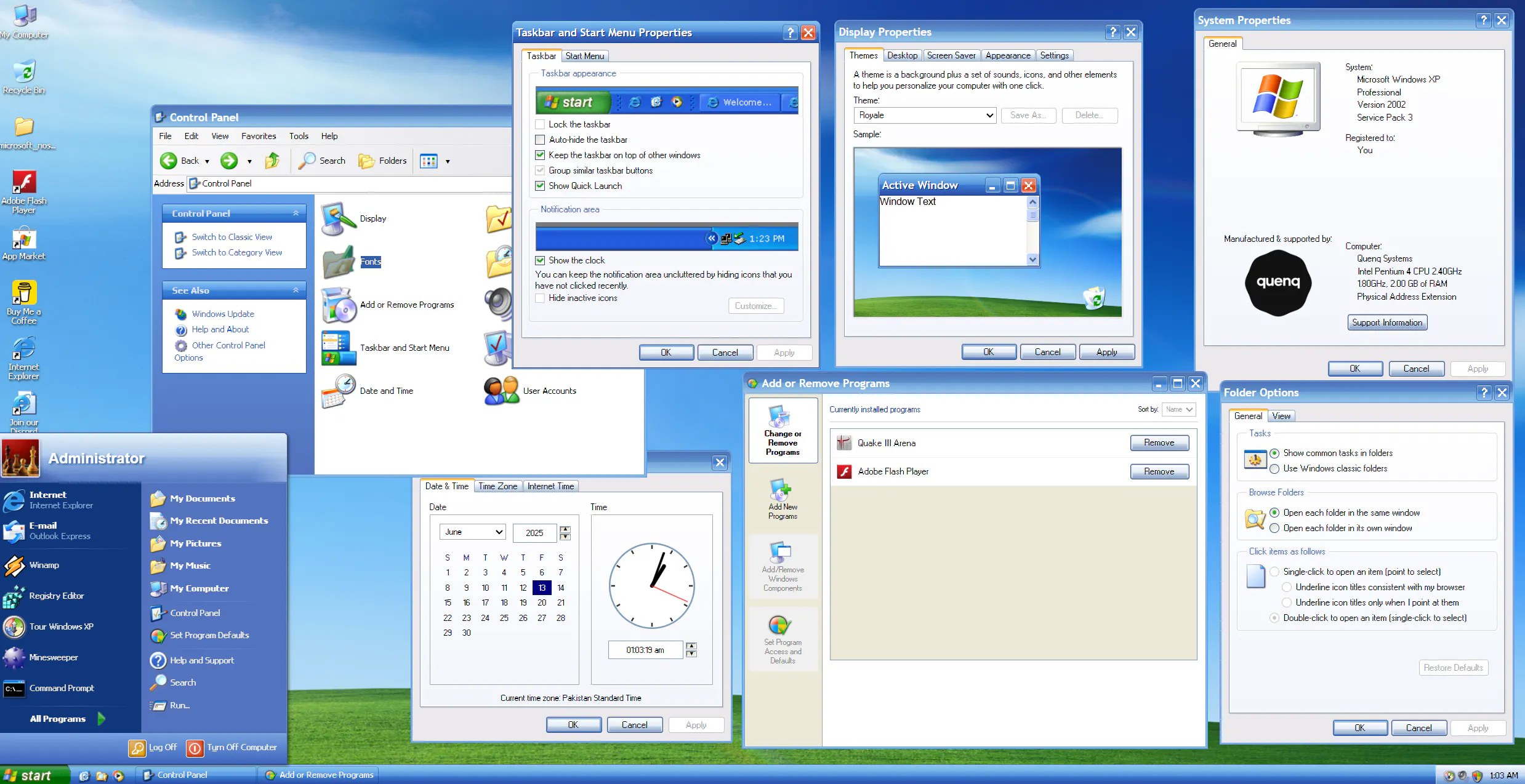
Task: Choose Open each folder in its own window
Action: pyautogui.click(x=1274, y=528)
